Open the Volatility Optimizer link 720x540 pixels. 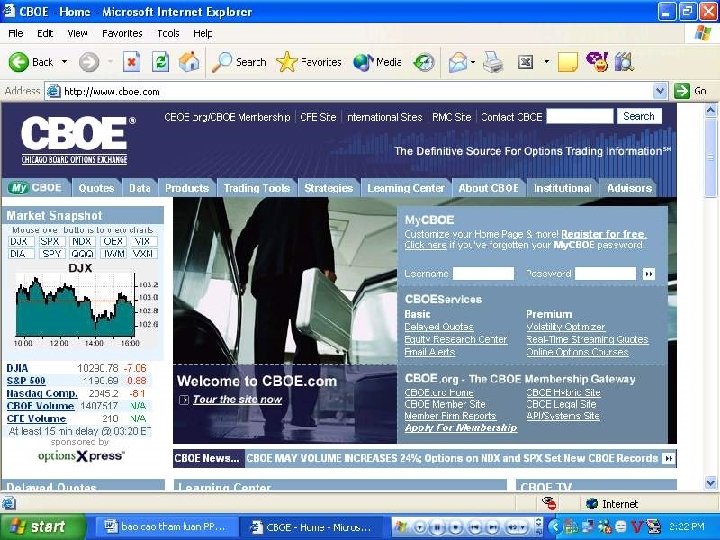pos(566,327)
